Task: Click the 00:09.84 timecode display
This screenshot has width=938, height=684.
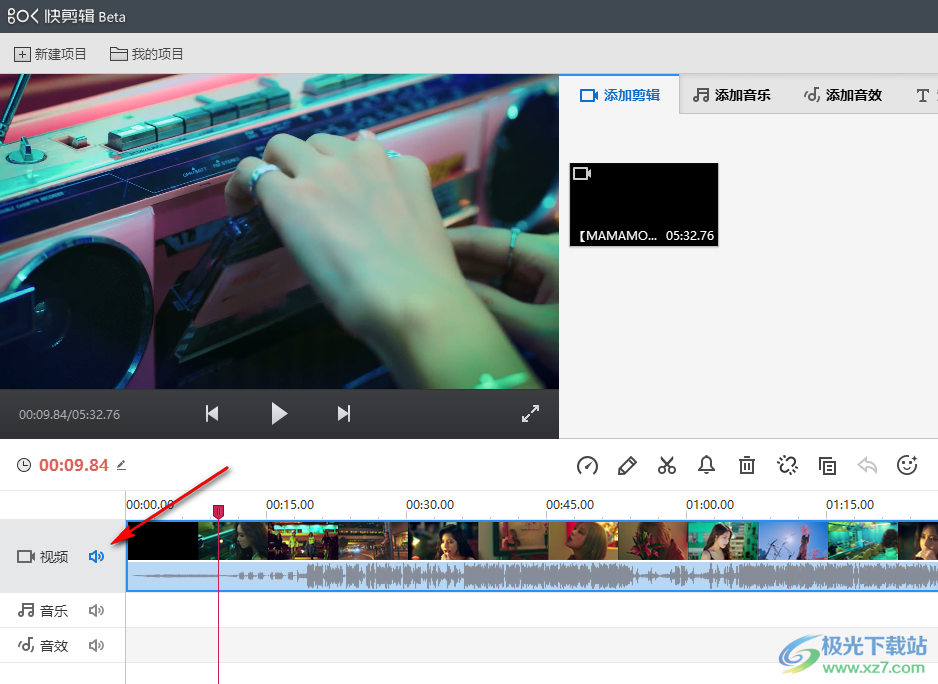Action: [x=74, y=466]
